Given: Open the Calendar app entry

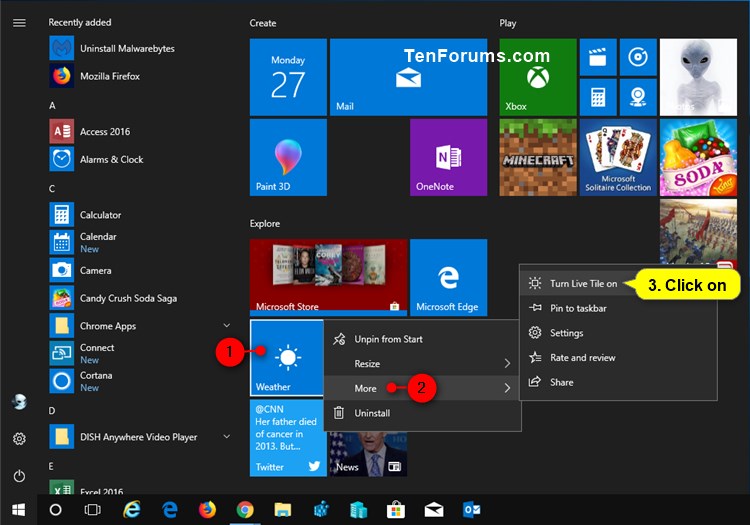Looking at the screenshot, I should coord(140,242).
